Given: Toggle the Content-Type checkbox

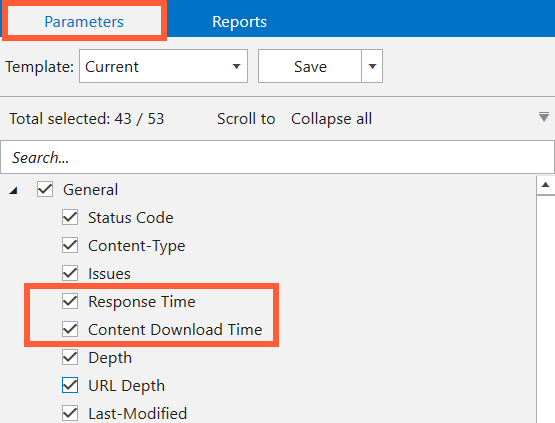Looking at the screenshot, I should [x=70, y=245].
